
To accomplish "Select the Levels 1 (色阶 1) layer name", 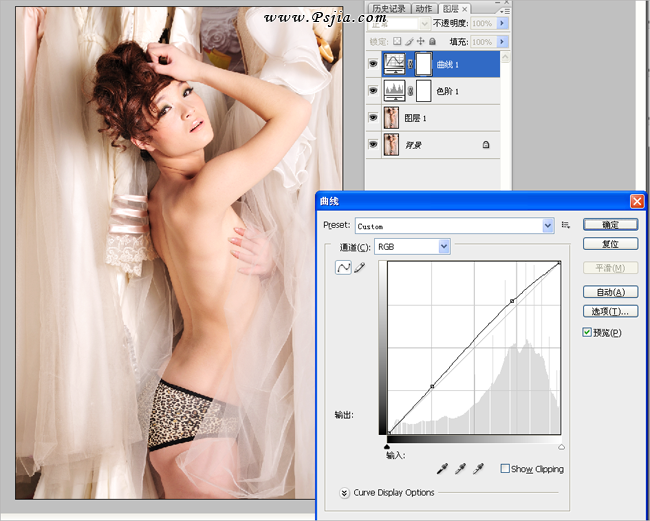I will (447, 91).
